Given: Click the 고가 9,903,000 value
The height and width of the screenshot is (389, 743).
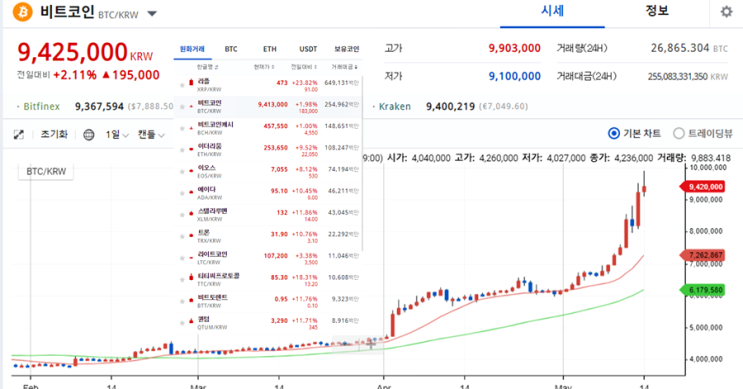Looking at the screenshot, I should 514,48.
